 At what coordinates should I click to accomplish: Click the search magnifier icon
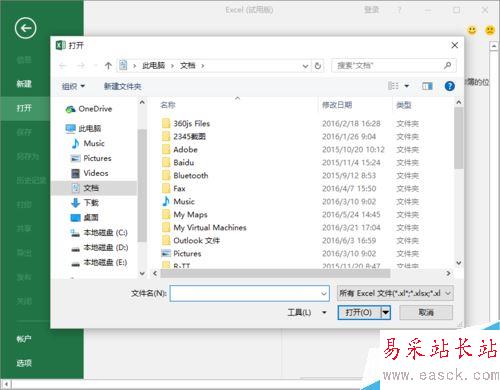click(447, 66)
